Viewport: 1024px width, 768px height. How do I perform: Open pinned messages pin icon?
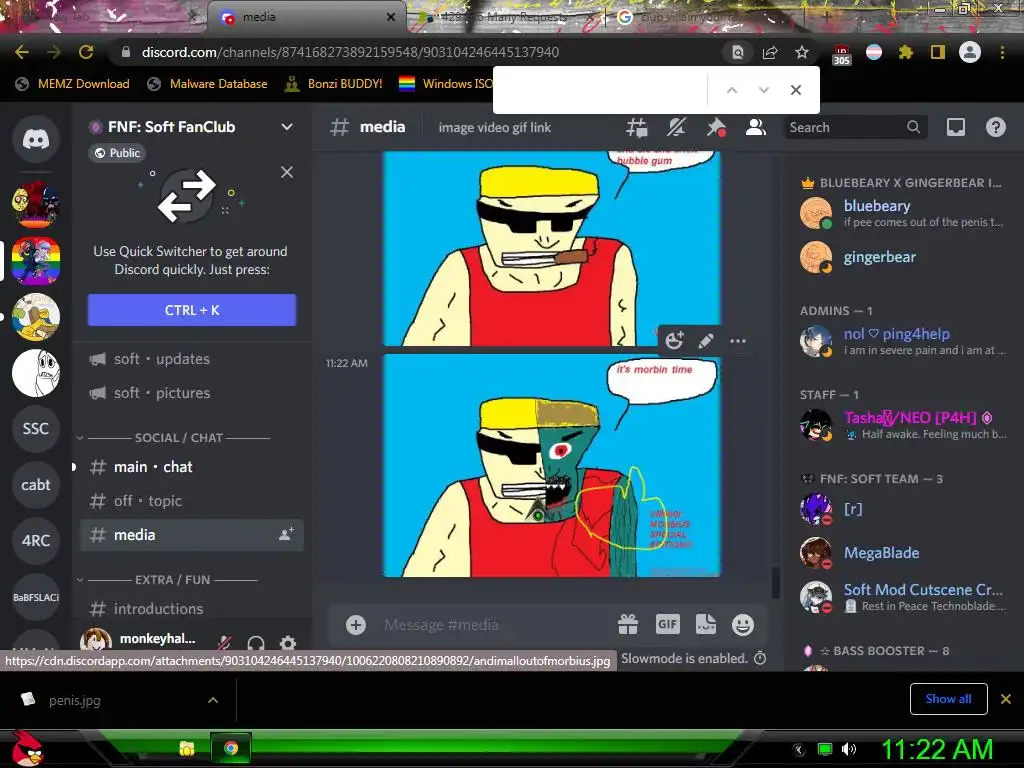(x=716, y=127)
